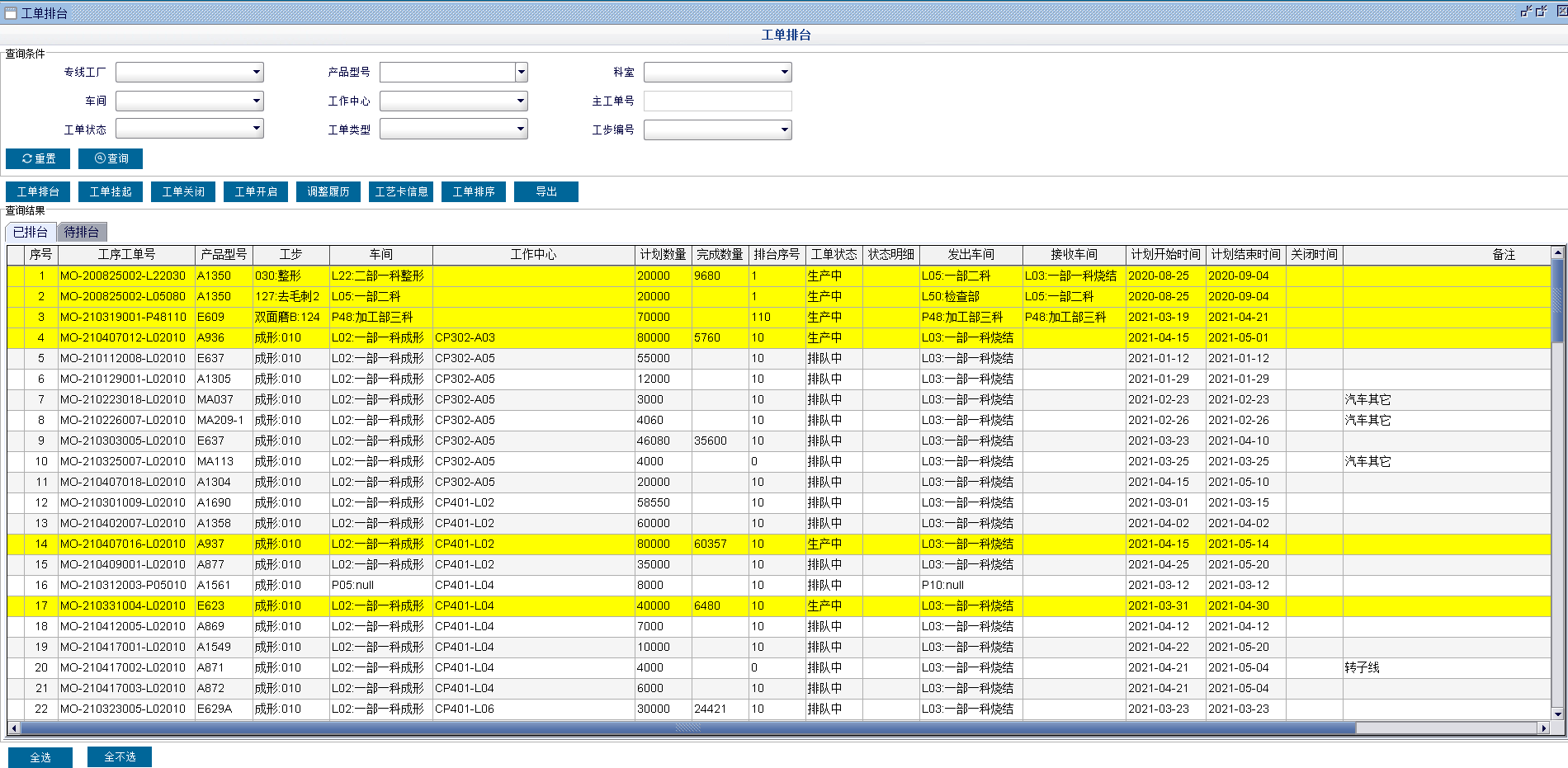Switch to the 待排台 tab

pos(82,232)
